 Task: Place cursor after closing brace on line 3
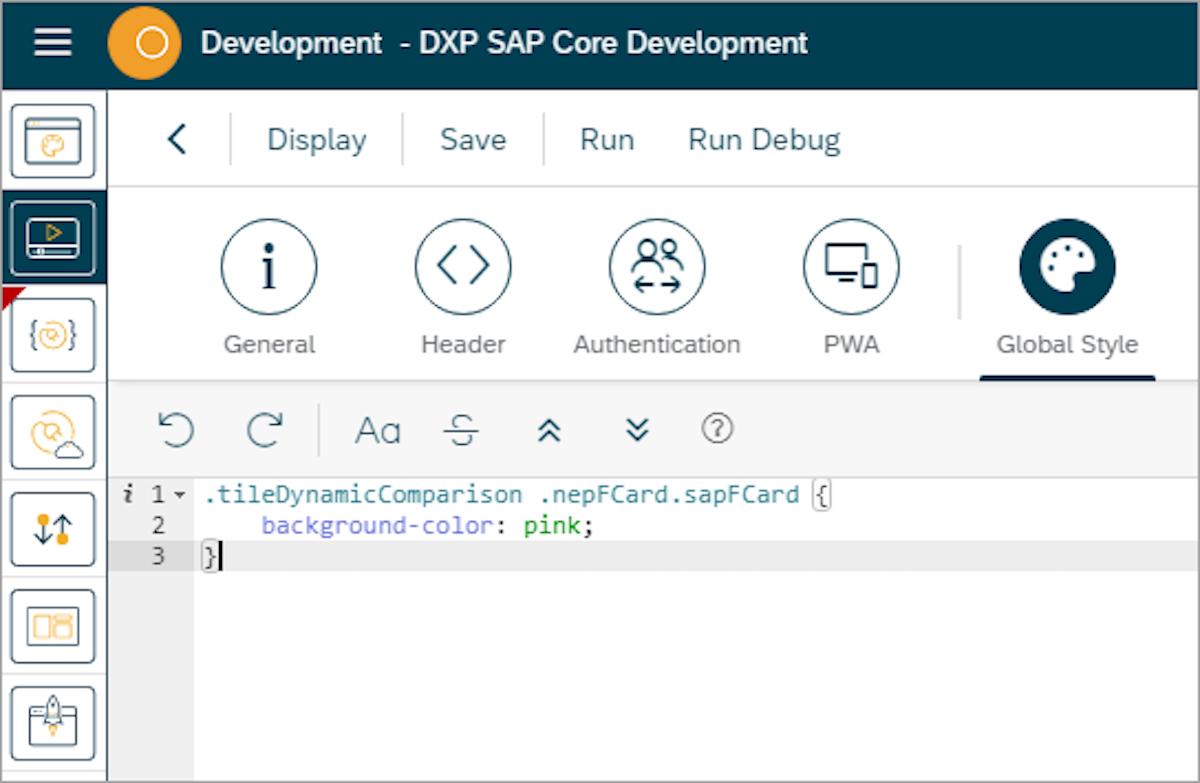(x=218, y=556)
